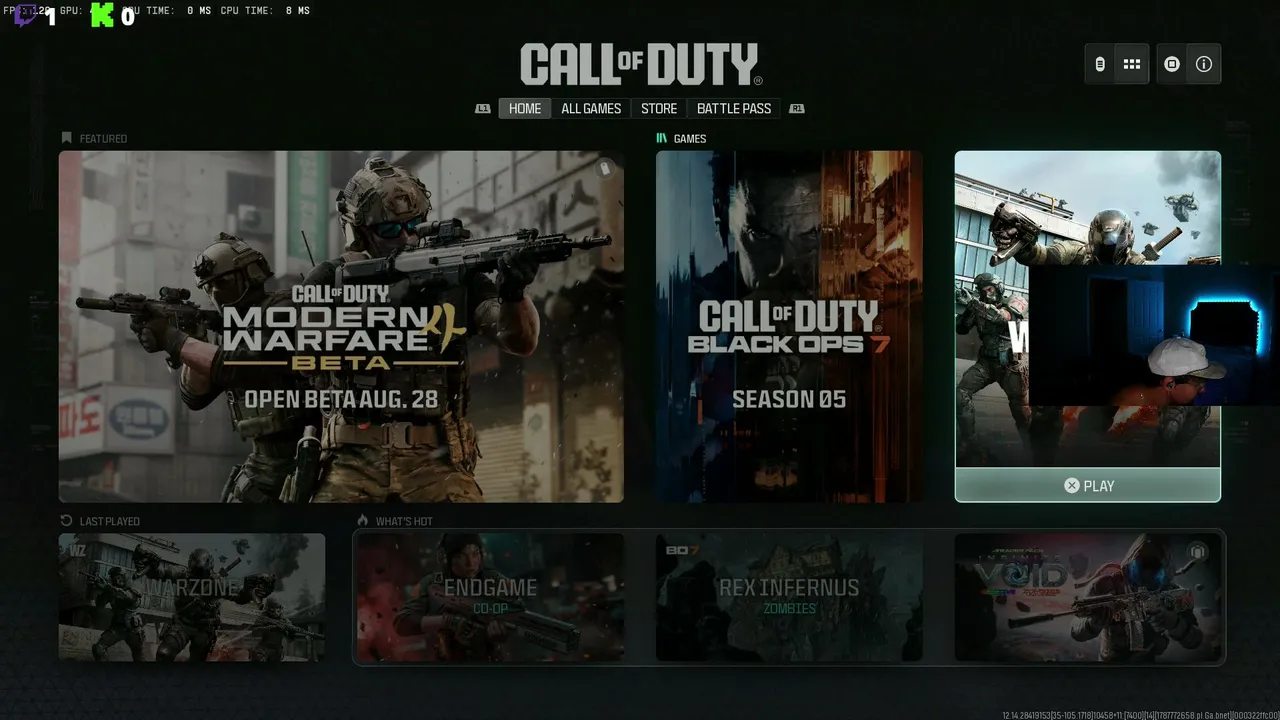Open the Store tab
Image resolution: width=1280 pixels, height=720 pixels.
pyautogui.click(x=659, y=109)
